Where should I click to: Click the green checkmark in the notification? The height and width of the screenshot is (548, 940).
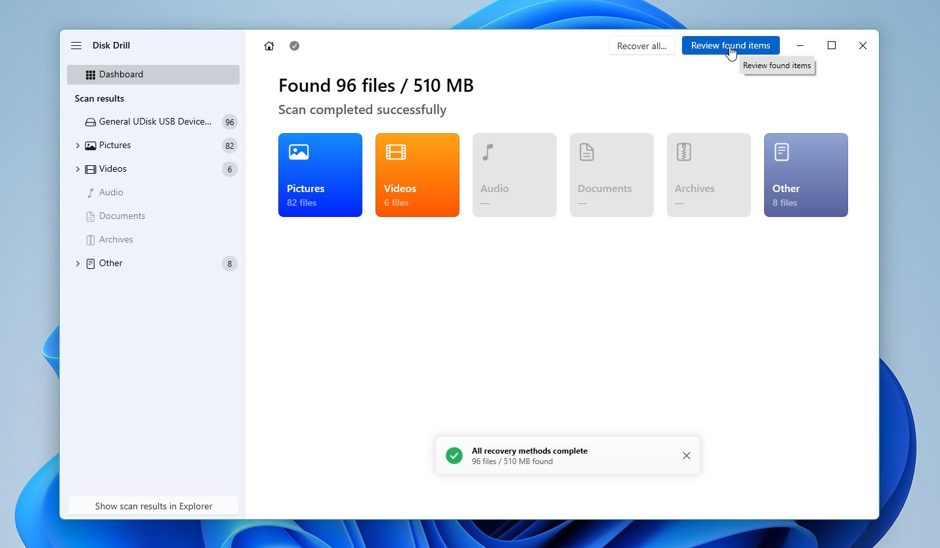(454, 456)
